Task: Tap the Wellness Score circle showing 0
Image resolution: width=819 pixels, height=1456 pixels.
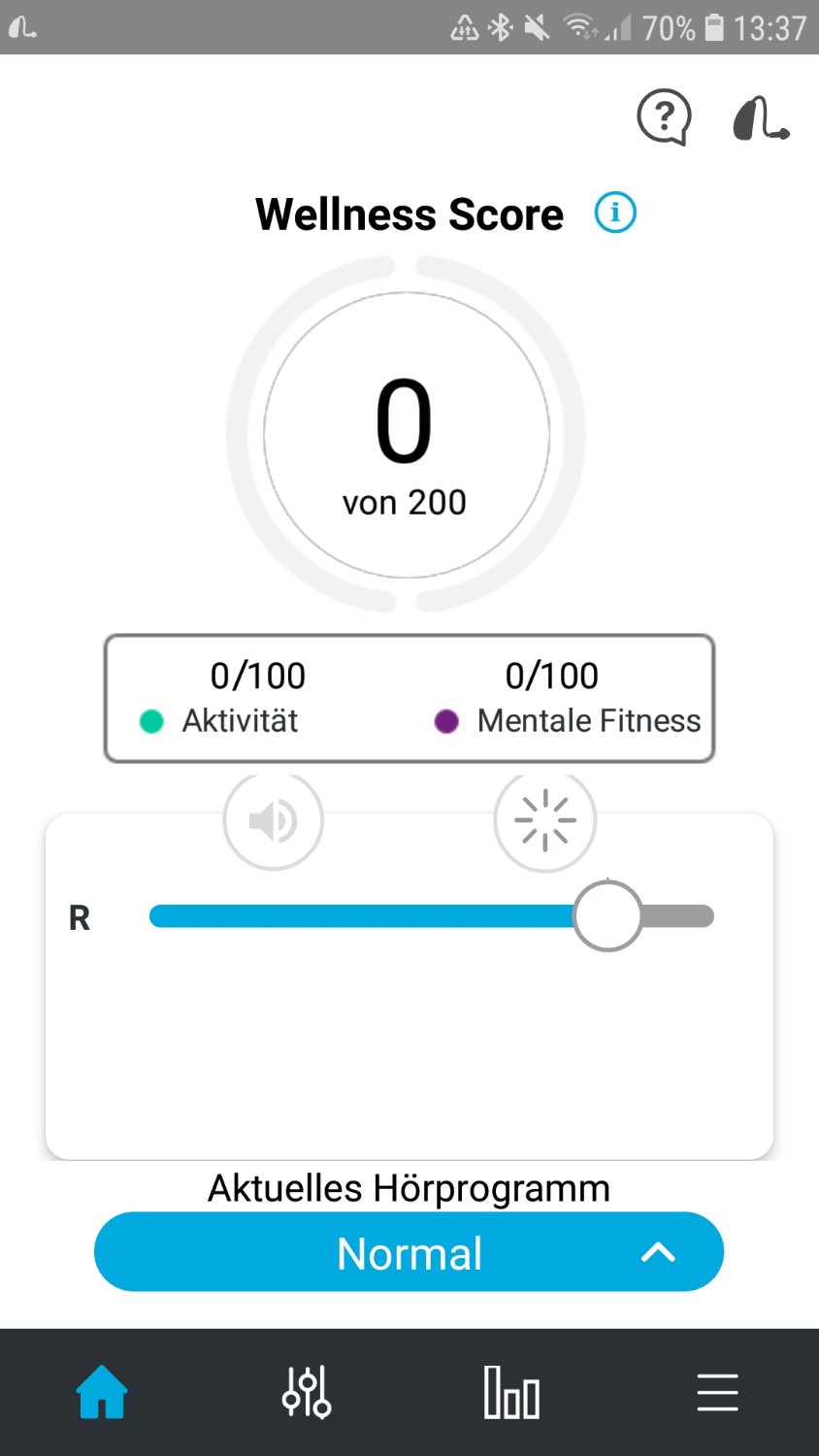Action: pyautogui.click(x=407, y=435)
